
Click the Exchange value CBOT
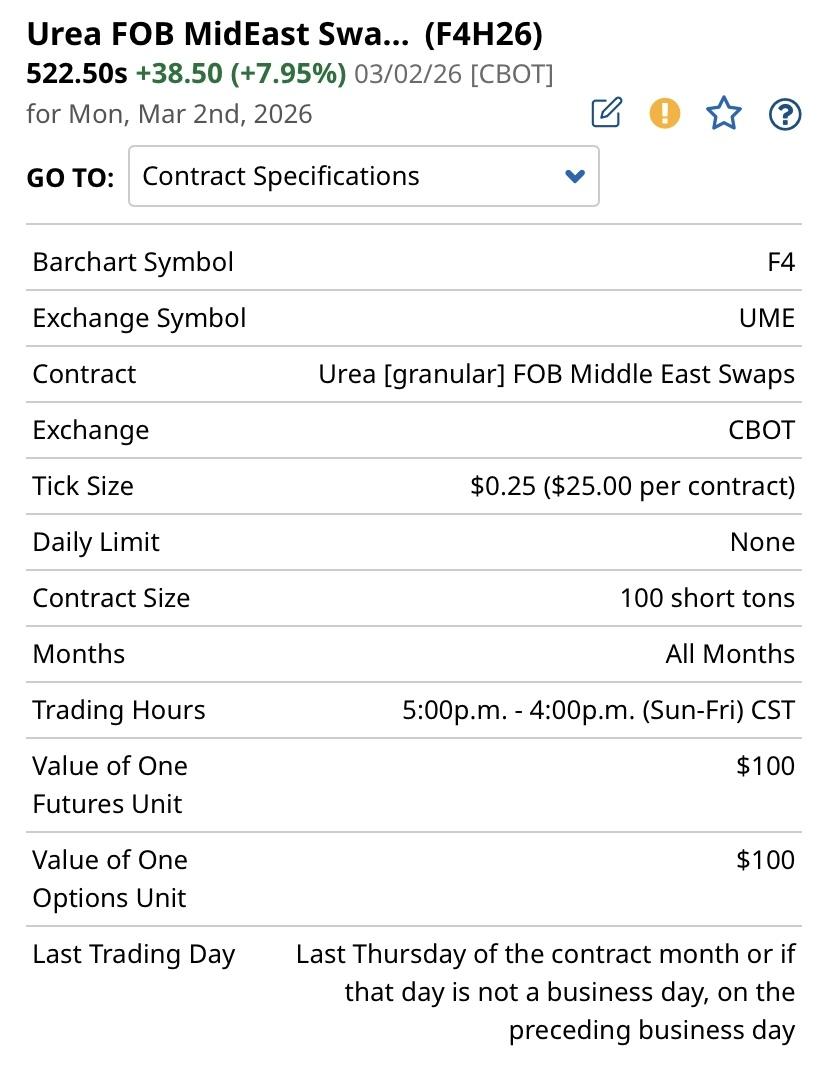coord(762,431)
